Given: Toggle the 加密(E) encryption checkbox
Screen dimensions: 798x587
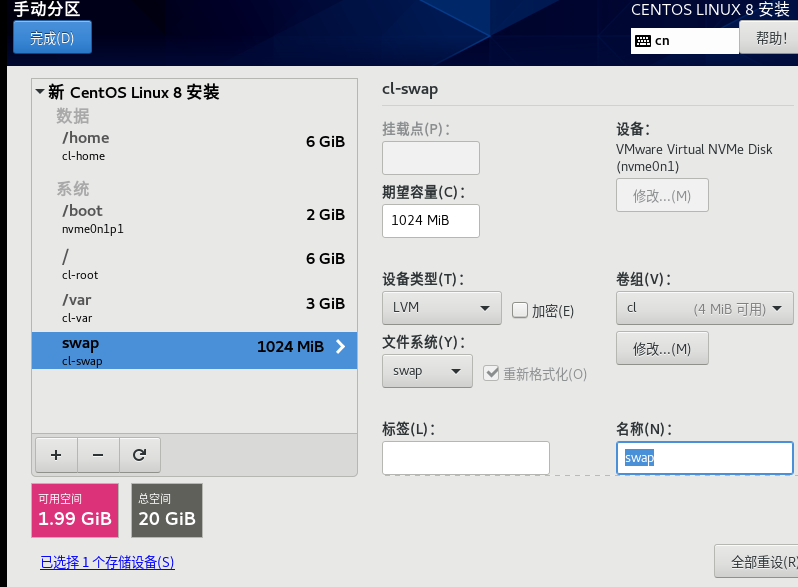Looking at the screenshot, I should [520, 310].
